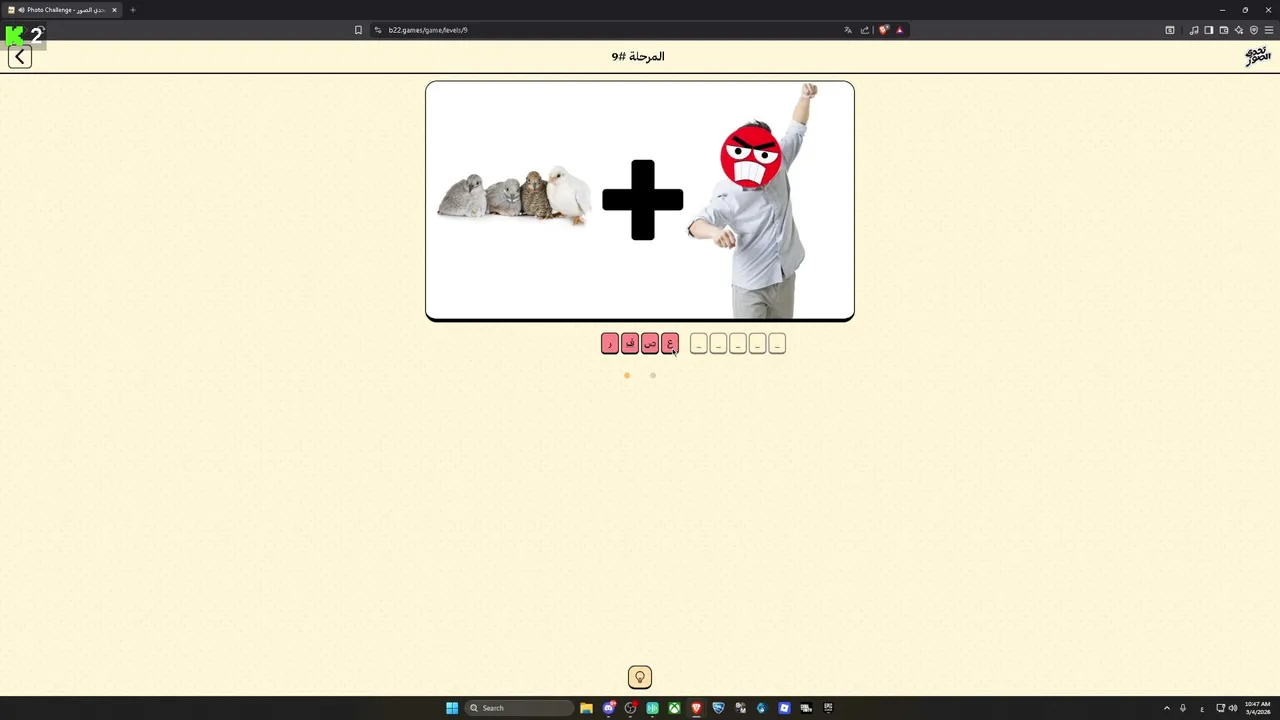Image resolution: width=1280 pixels, height=720 pixels.
Task: Click the green audio waveform taskbar app
Action: (652, 708)
